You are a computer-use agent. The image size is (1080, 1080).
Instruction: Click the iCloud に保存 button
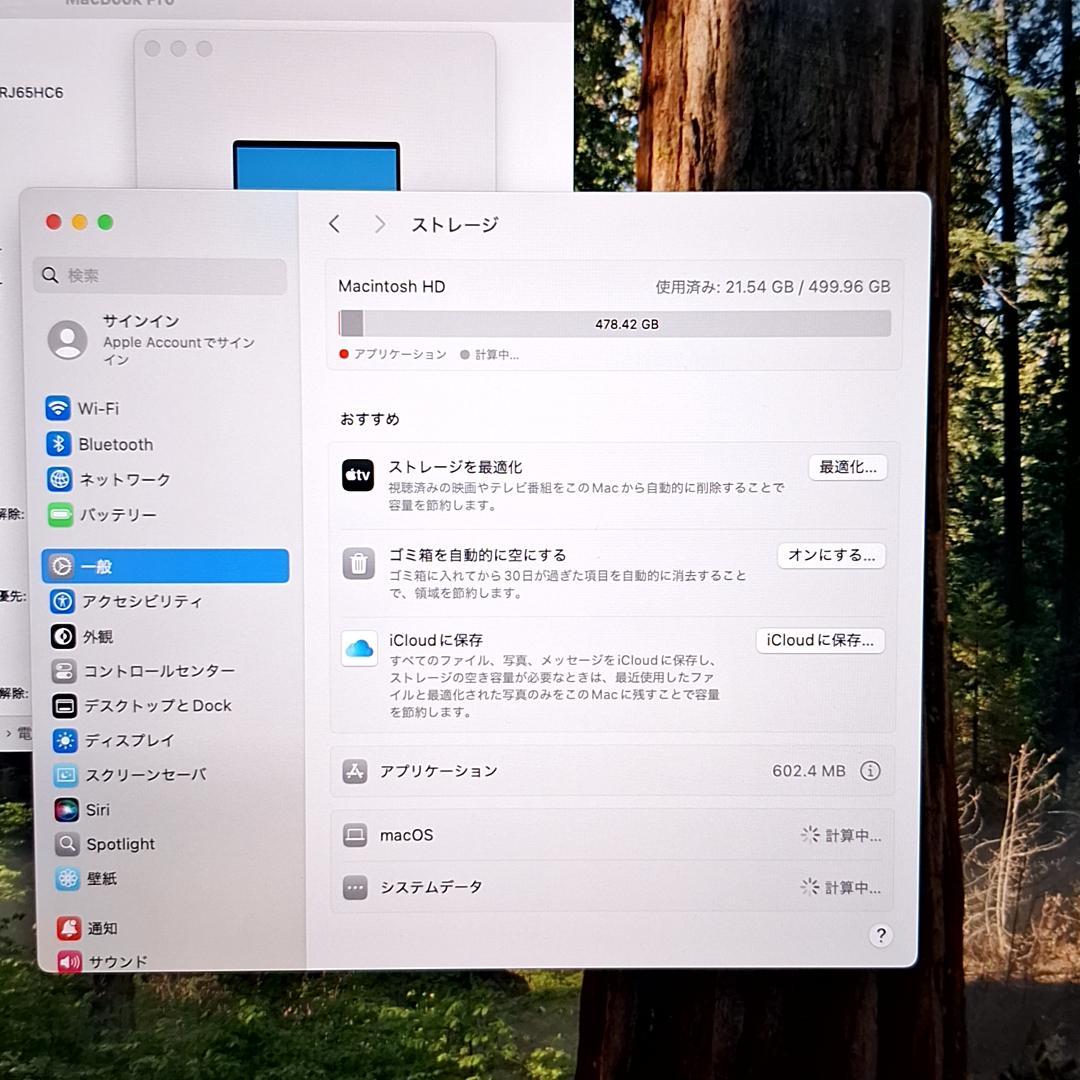(x=819, y=640)
